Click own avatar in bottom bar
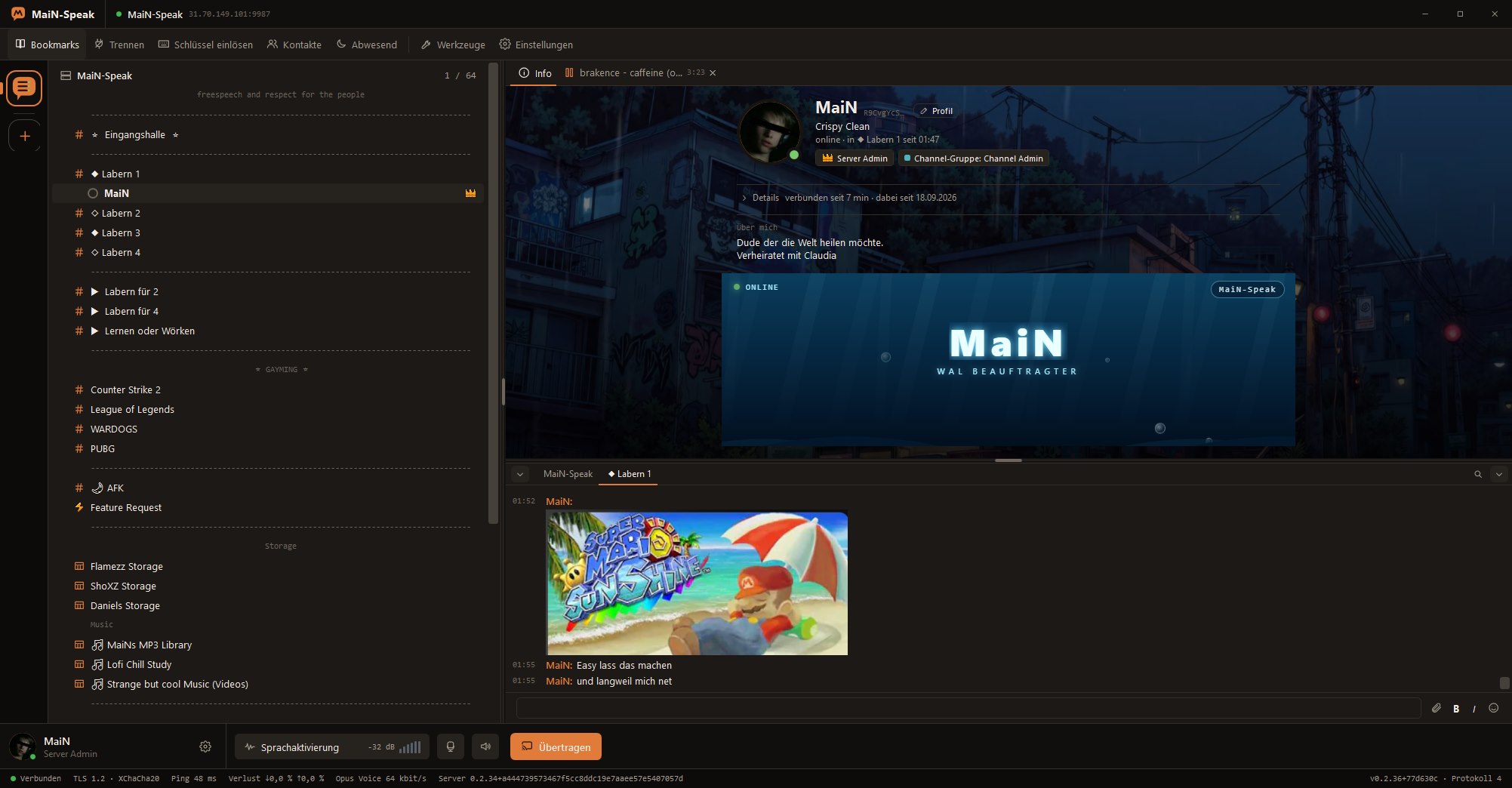This screenshot has width=1512, height=788. (x=22, y=746)
